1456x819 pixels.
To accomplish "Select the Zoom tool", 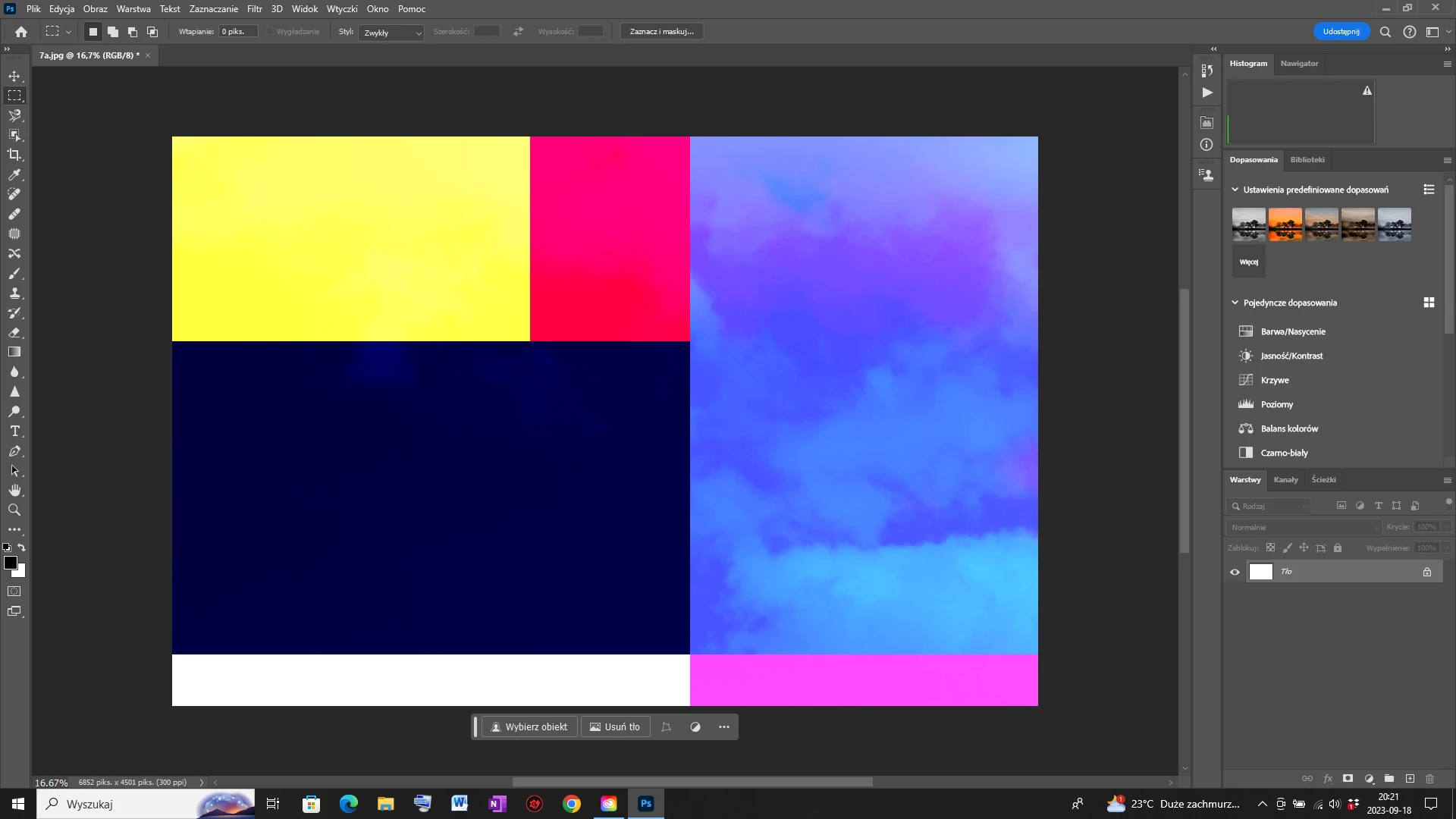I will click(14, 510).
